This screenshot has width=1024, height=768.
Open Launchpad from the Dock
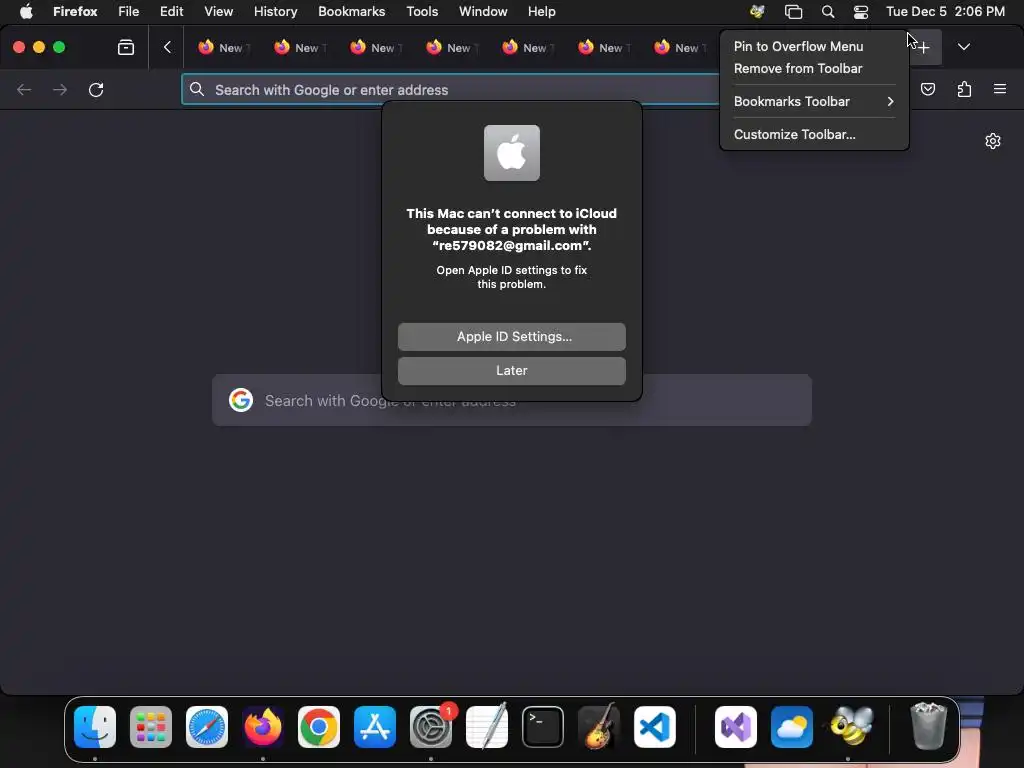coord(151,727)
